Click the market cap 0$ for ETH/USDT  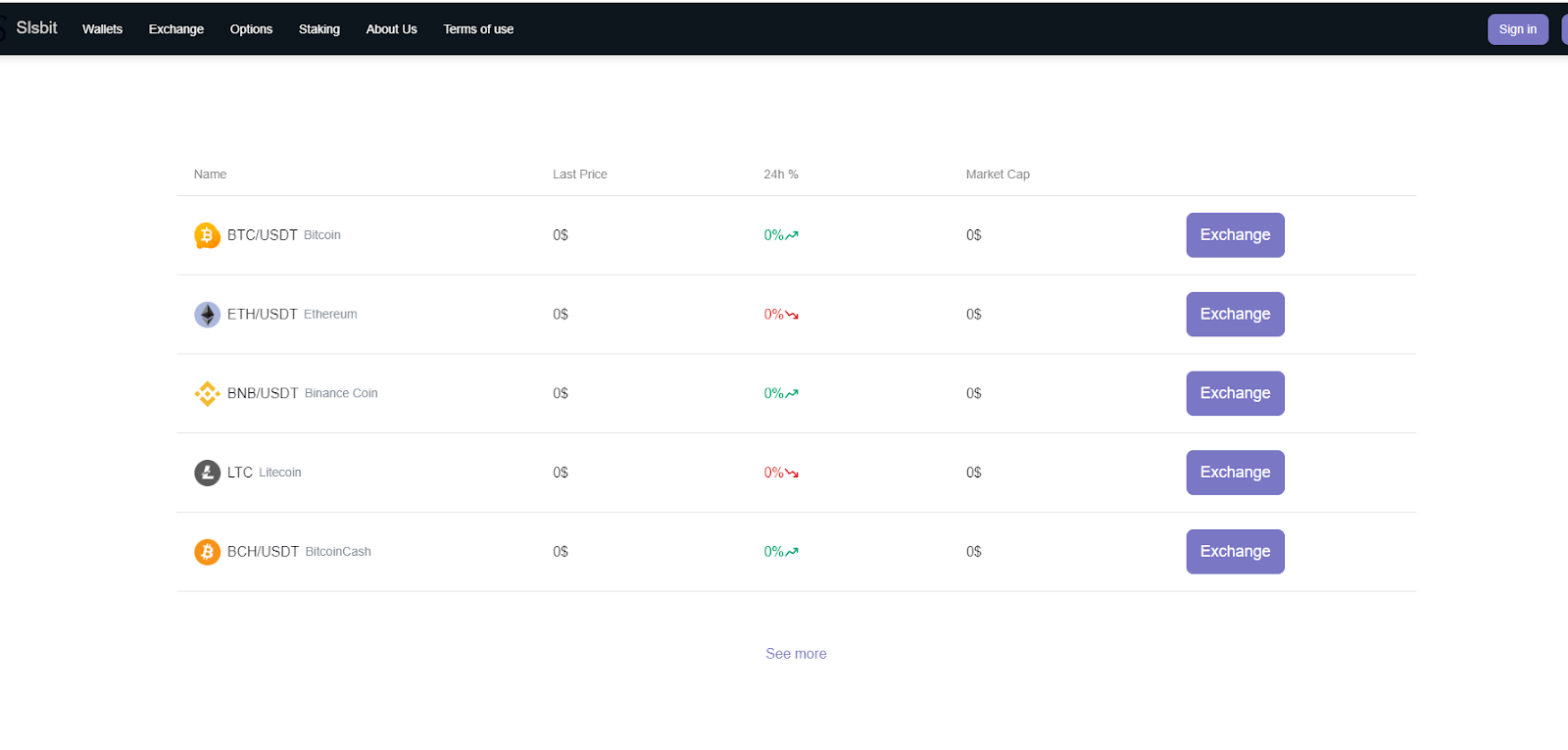point(974,315)
